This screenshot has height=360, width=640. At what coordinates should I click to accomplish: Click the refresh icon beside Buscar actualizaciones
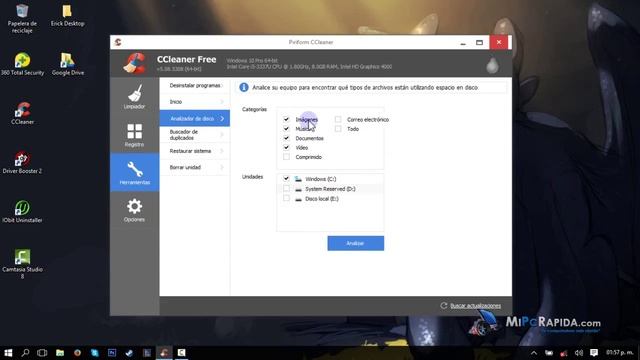click(444, 305)
